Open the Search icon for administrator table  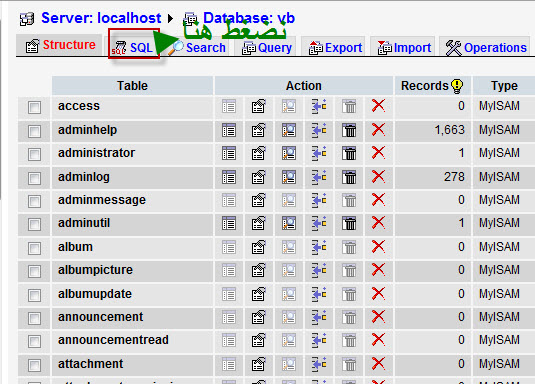point(289,153)
